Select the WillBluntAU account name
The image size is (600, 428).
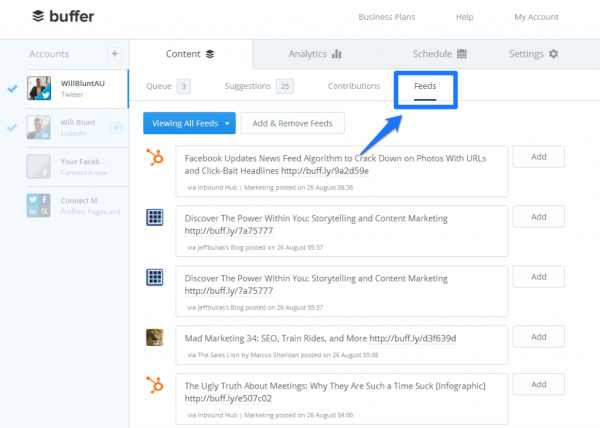click(x=83, y=83)
